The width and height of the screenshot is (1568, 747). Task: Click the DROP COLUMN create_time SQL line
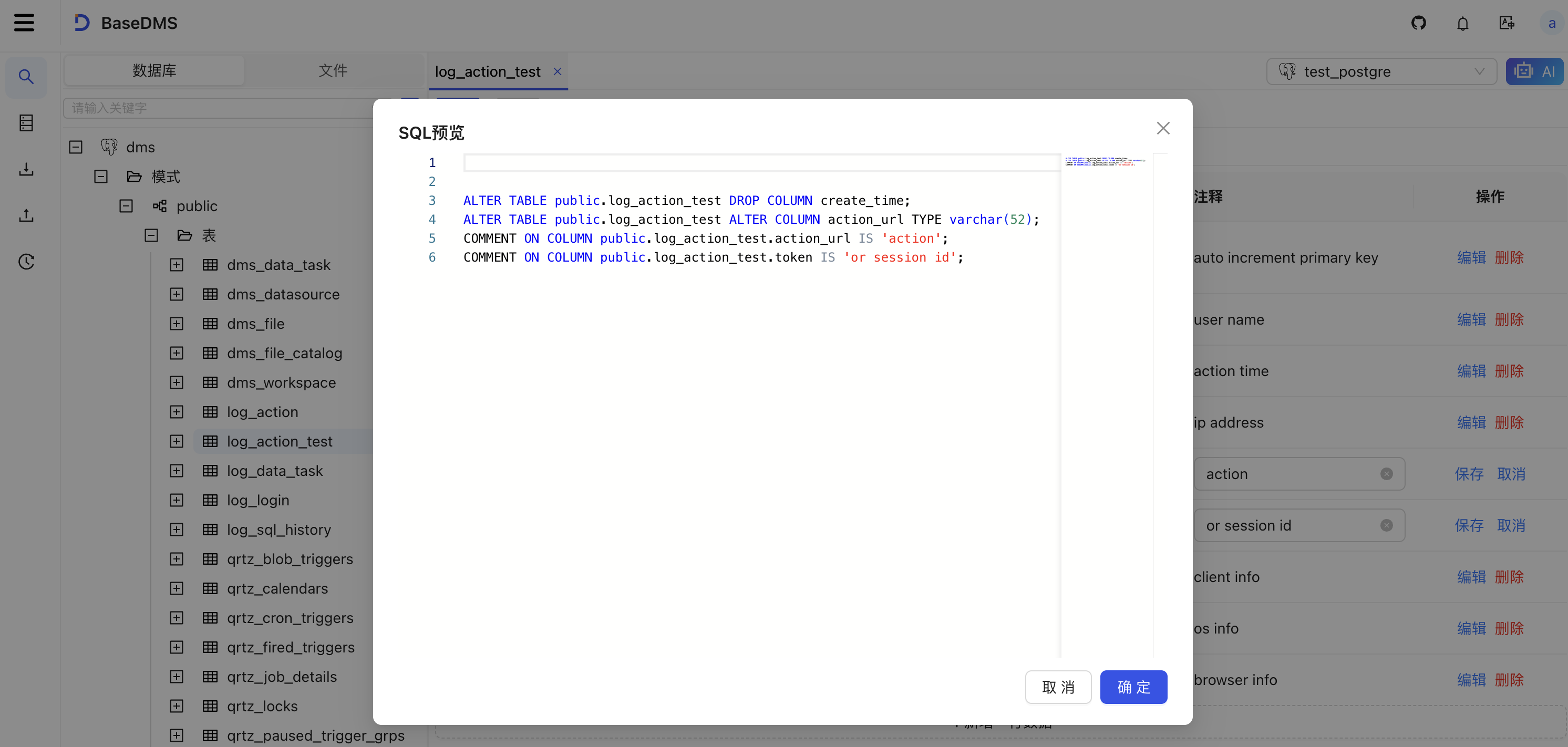point(687,200)
